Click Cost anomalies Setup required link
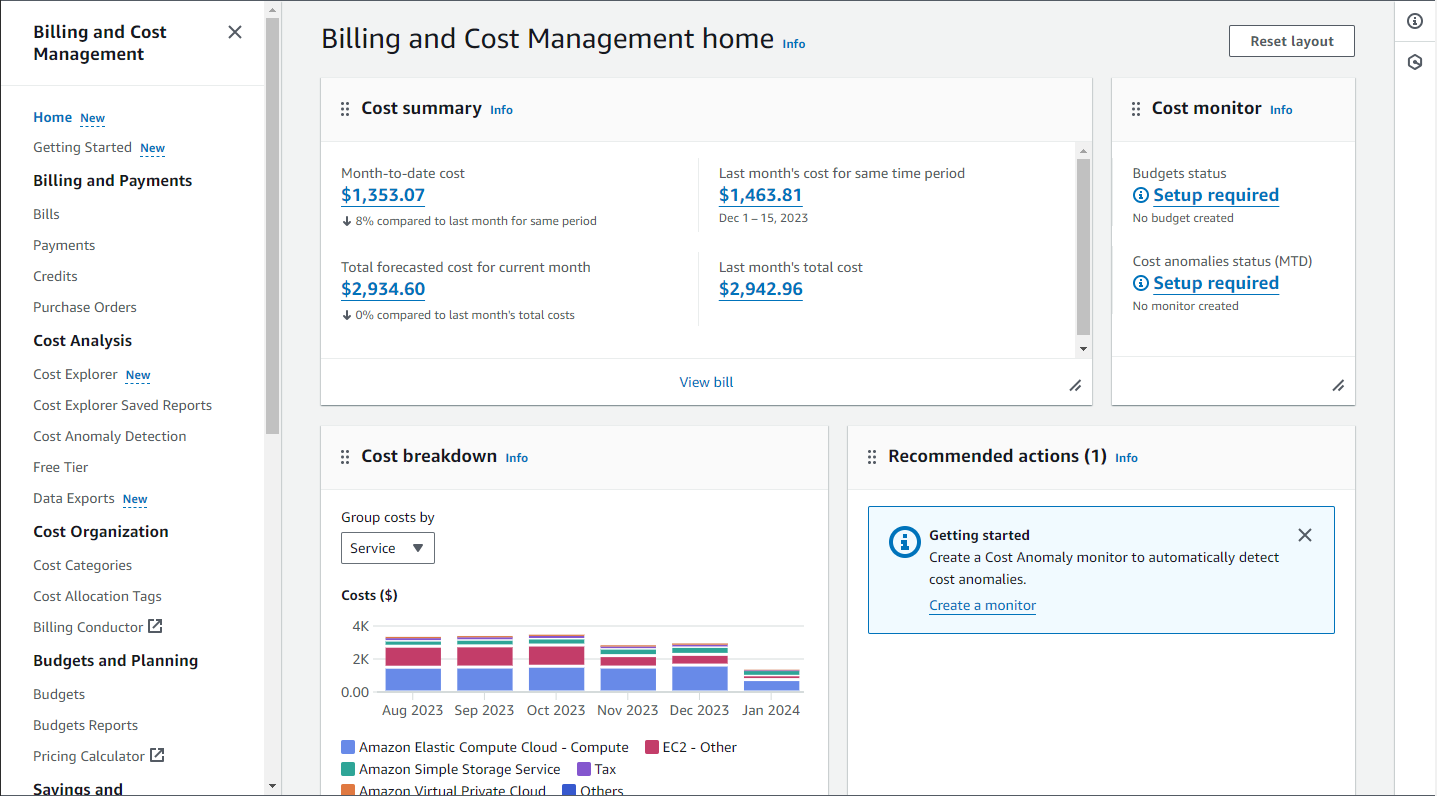1437x796 pixels. 1216,283
